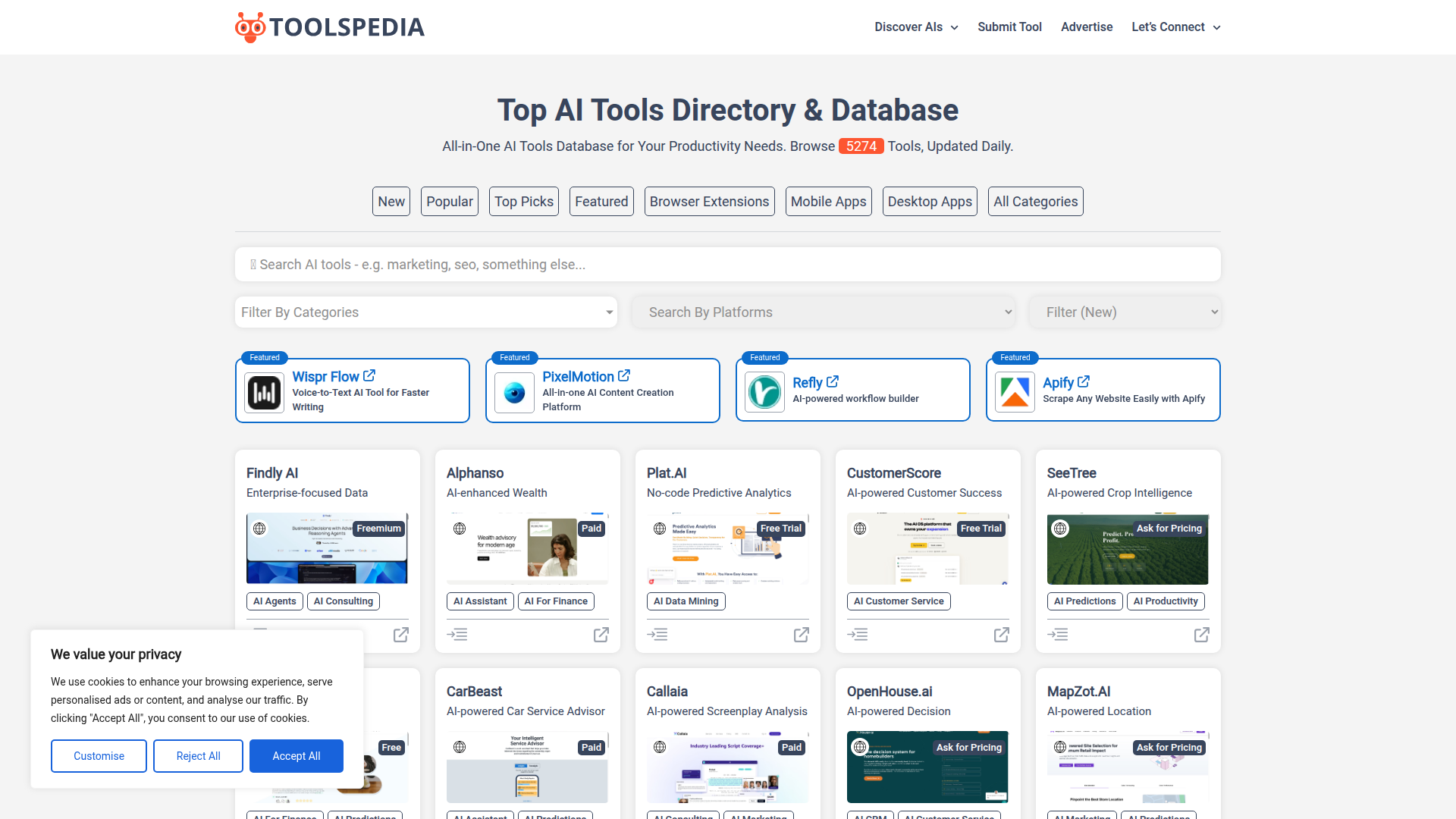Open Wispr Flow external link icon
Image resolution: width=1456 pixels, height=819 pixels.
click(369, 375)
